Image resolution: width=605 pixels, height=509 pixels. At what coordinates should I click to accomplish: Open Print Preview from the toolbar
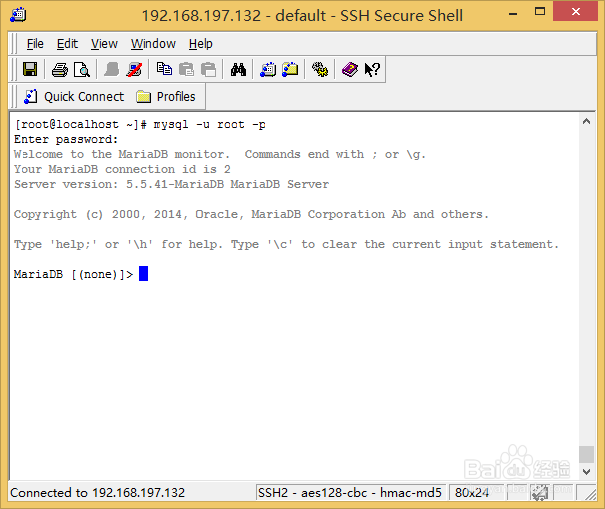[82, 70]
